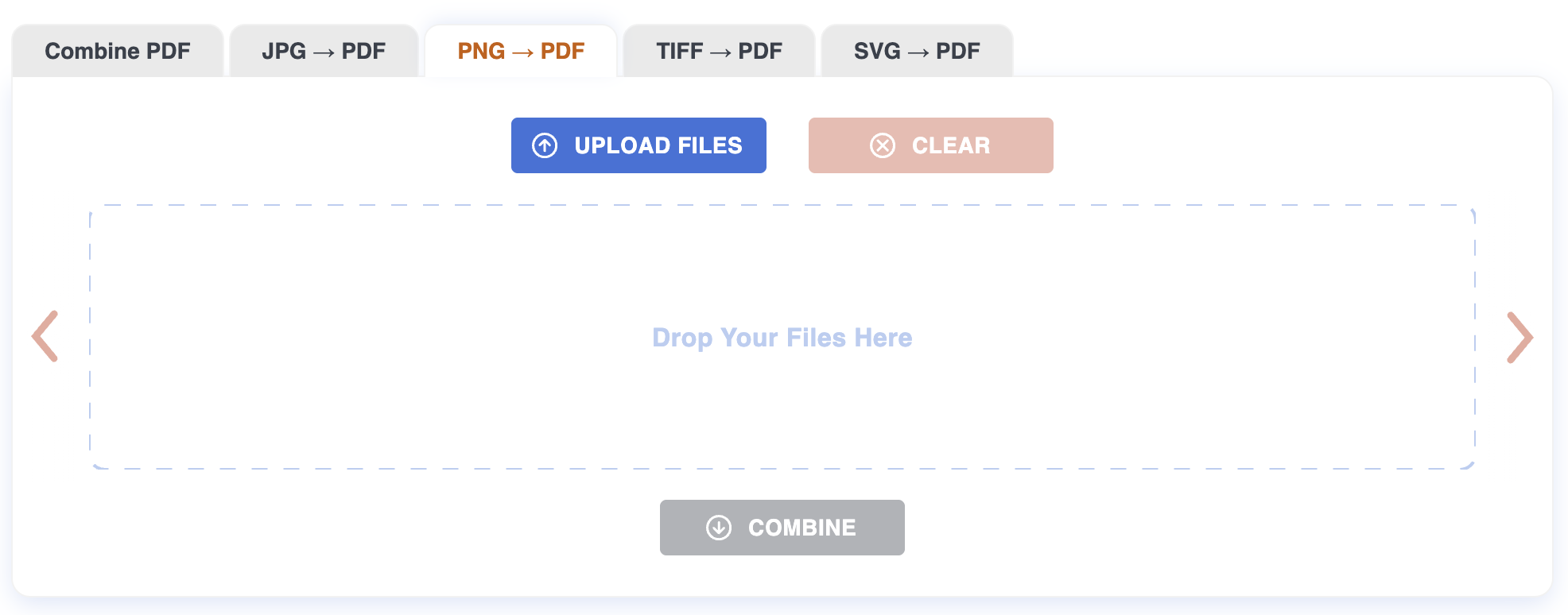Switch to the TIFF → PDF tab
The height and width of the screenshot is (615, 1568).
[x=719, y=51]
